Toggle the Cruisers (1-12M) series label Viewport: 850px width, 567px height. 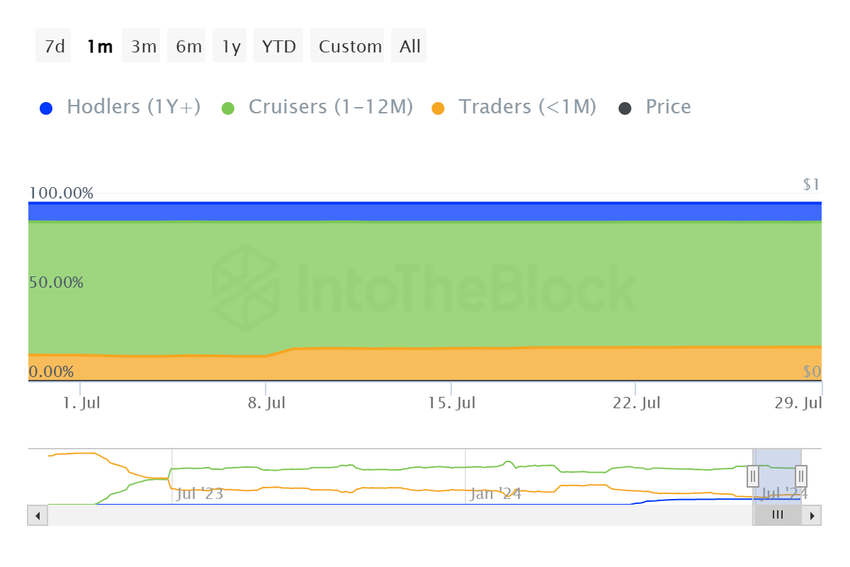point(330,107)
